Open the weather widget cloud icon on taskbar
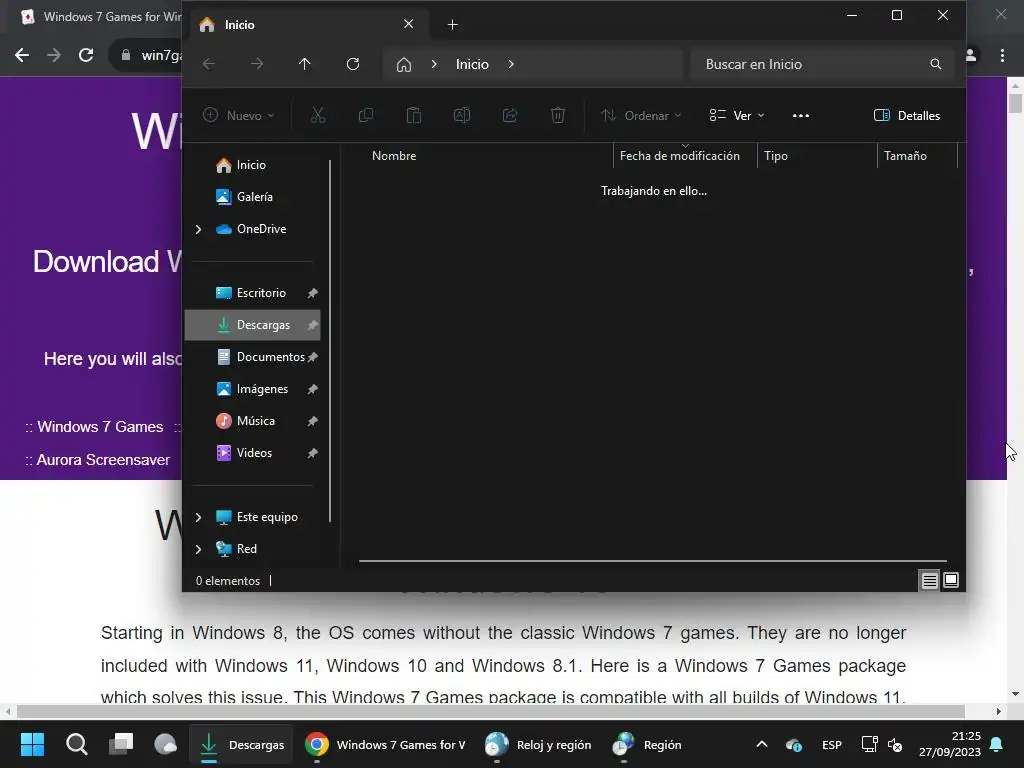 coord(165,744)
